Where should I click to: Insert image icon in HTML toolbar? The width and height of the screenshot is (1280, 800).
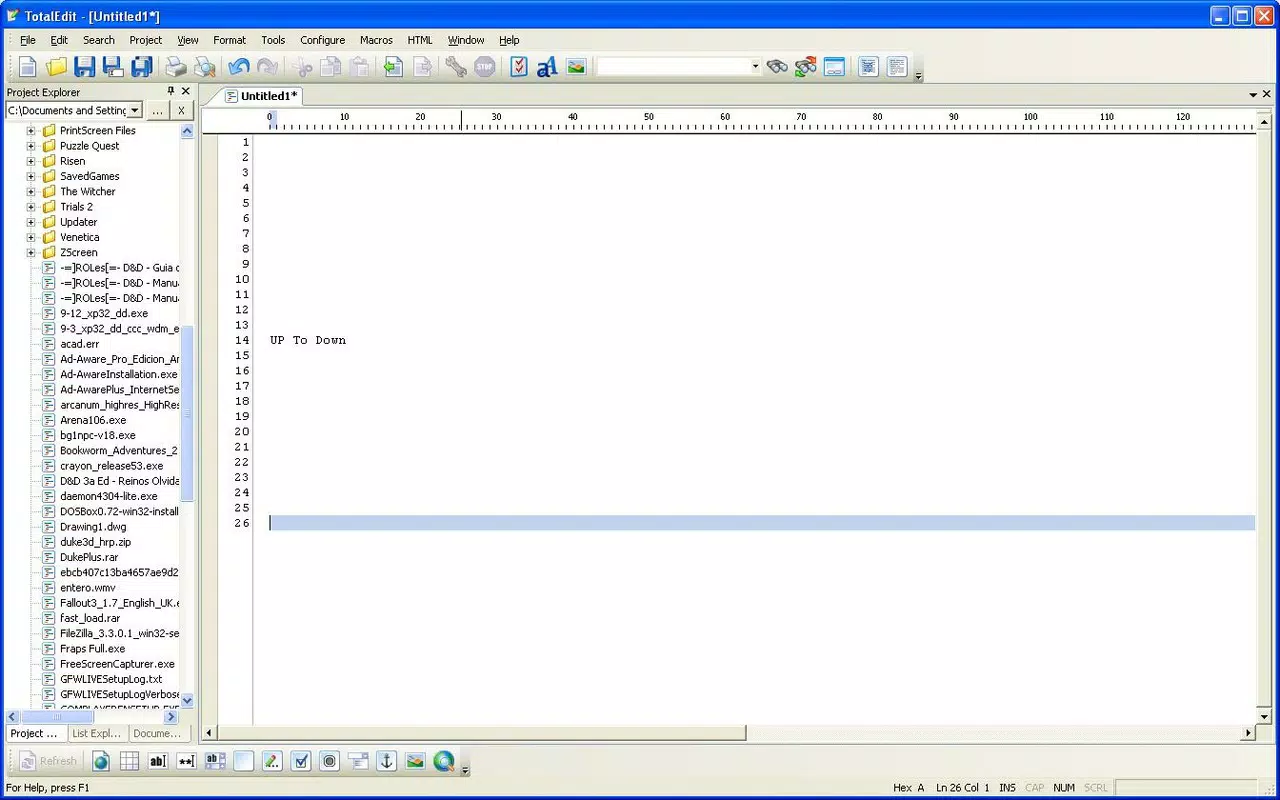point(415,761)
